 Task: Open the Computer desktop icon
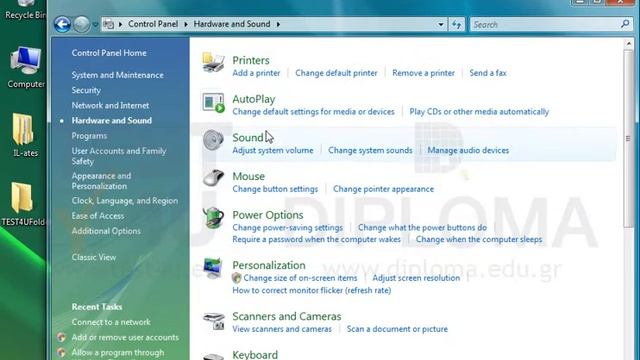point(25,67)
